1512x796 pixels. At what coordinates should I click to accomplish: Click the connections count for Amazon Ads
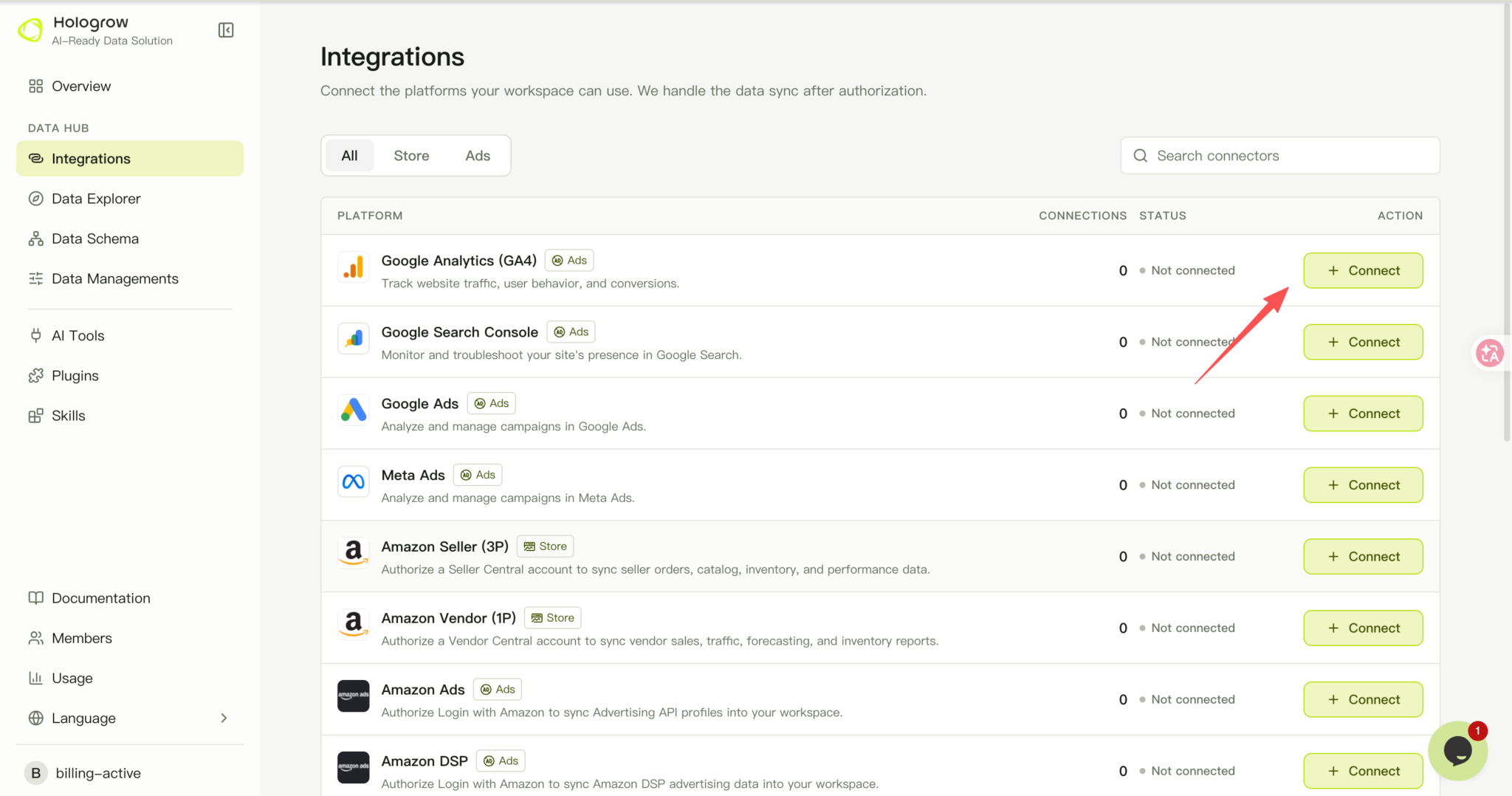pyautogui.click(x=1123, y=700)
